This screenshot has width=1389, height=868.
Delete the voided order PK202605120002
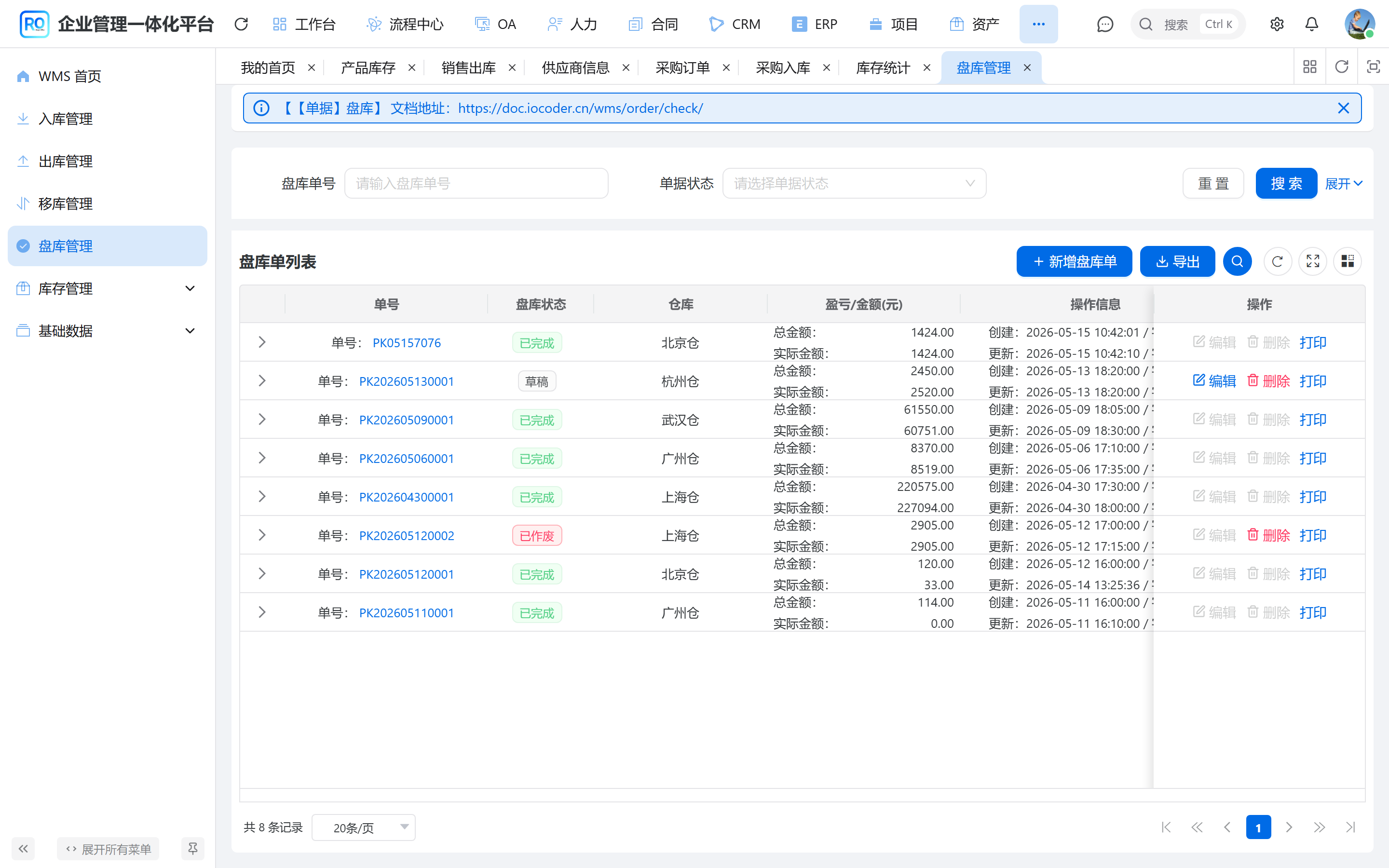click(1269, 535)
